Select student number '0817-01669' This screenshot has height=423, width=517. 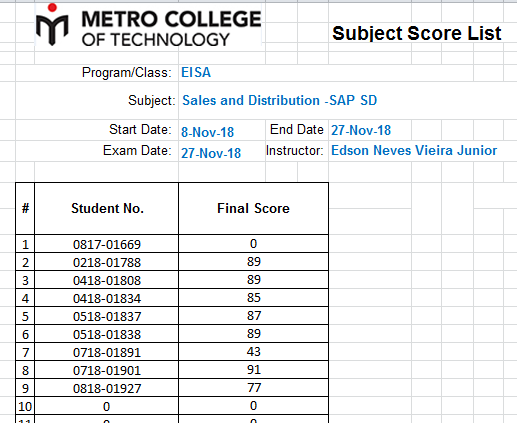tap(107, 244)
